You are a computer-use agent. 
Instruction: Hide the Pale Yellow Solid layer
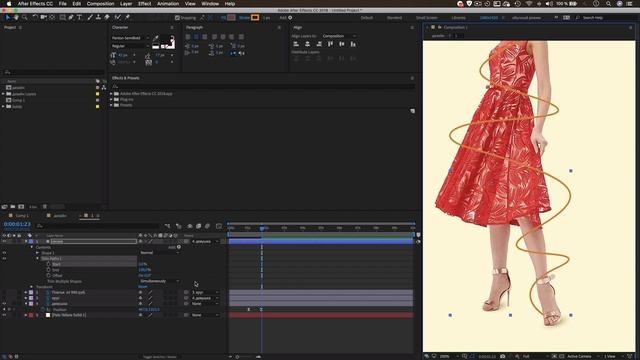coord(4,315)
